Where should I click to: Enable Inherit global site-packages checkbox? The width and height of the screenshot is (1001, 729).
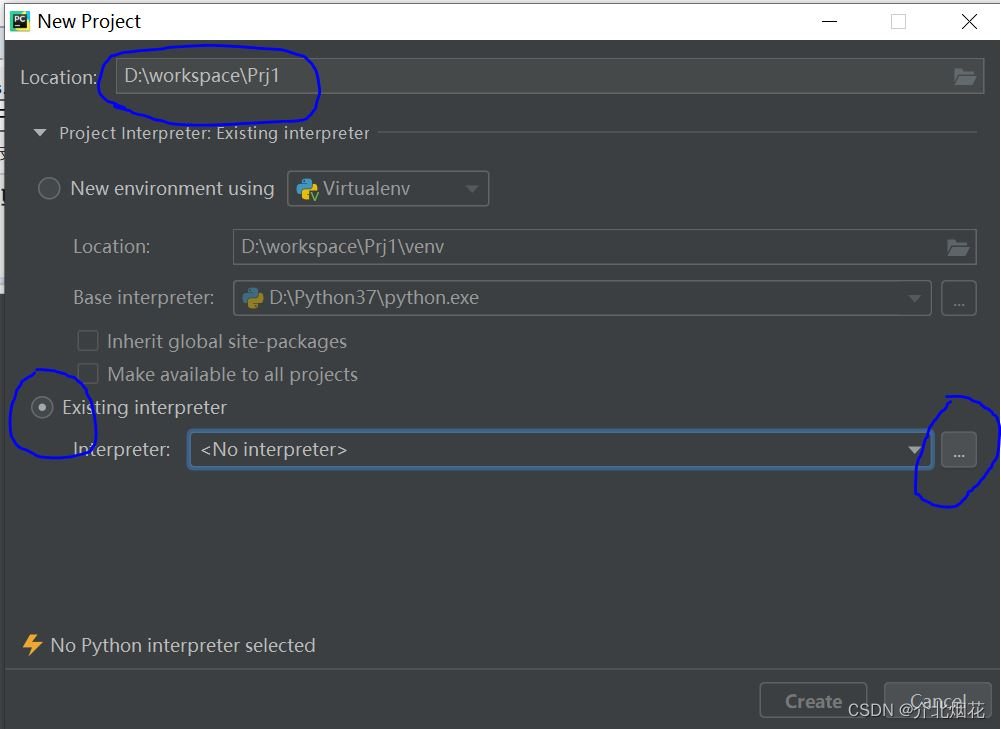click(x=87, y=341)
